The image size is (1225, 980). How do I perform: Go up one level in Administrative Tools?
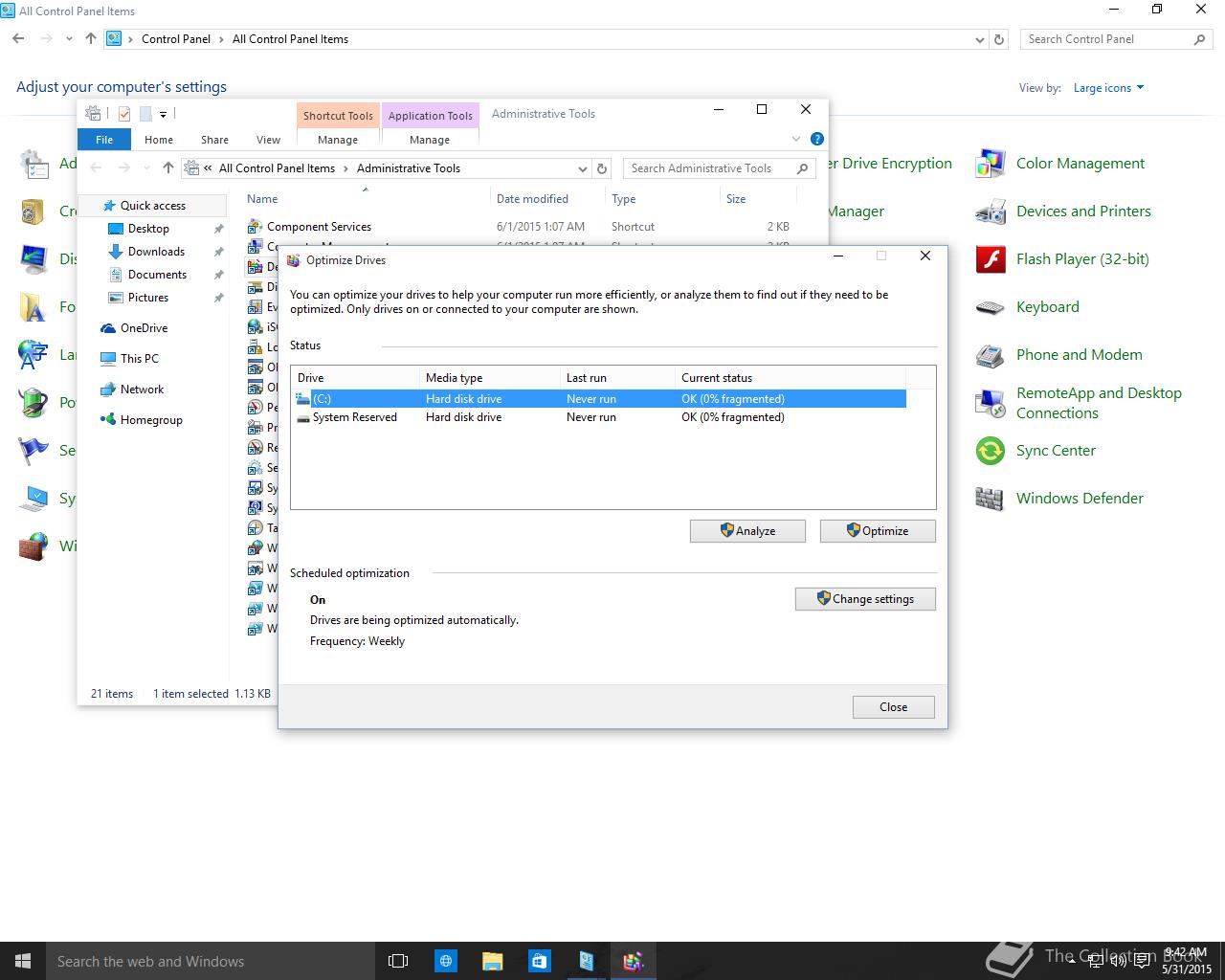pyautogui.click(x=168, y=168)
